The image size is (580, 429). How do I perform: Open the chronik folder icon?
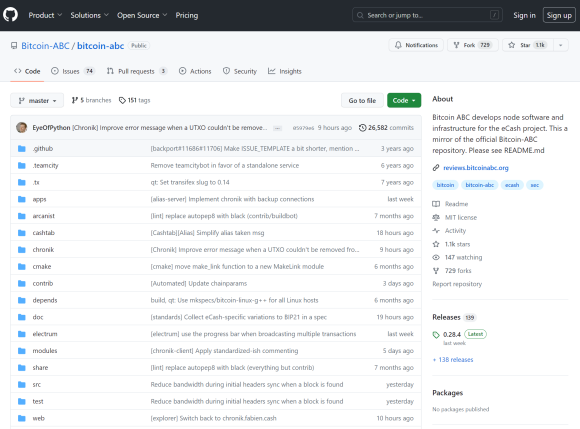click(22, 249)
